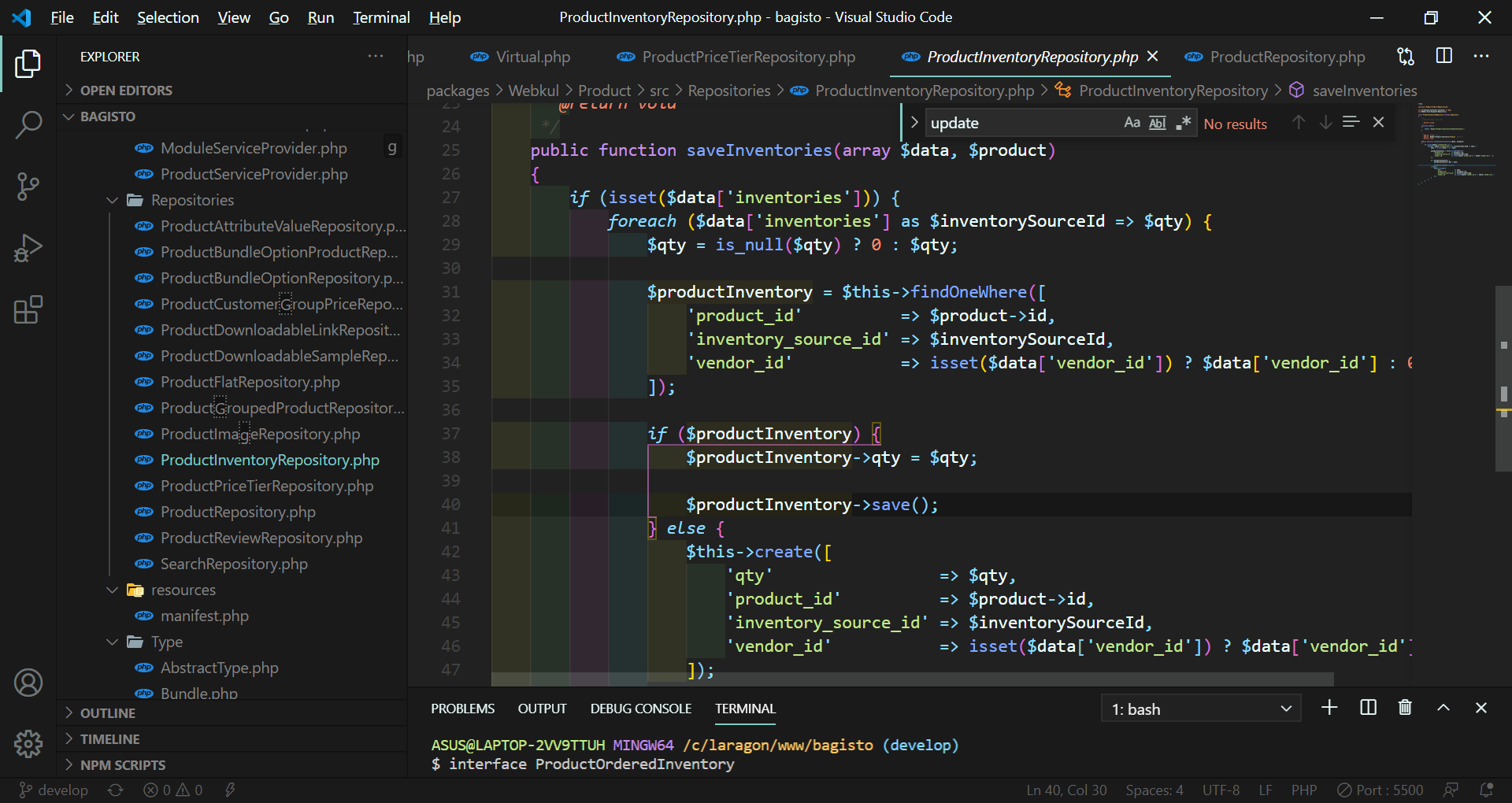Go to next find match arrow

tap(1325, 122)
